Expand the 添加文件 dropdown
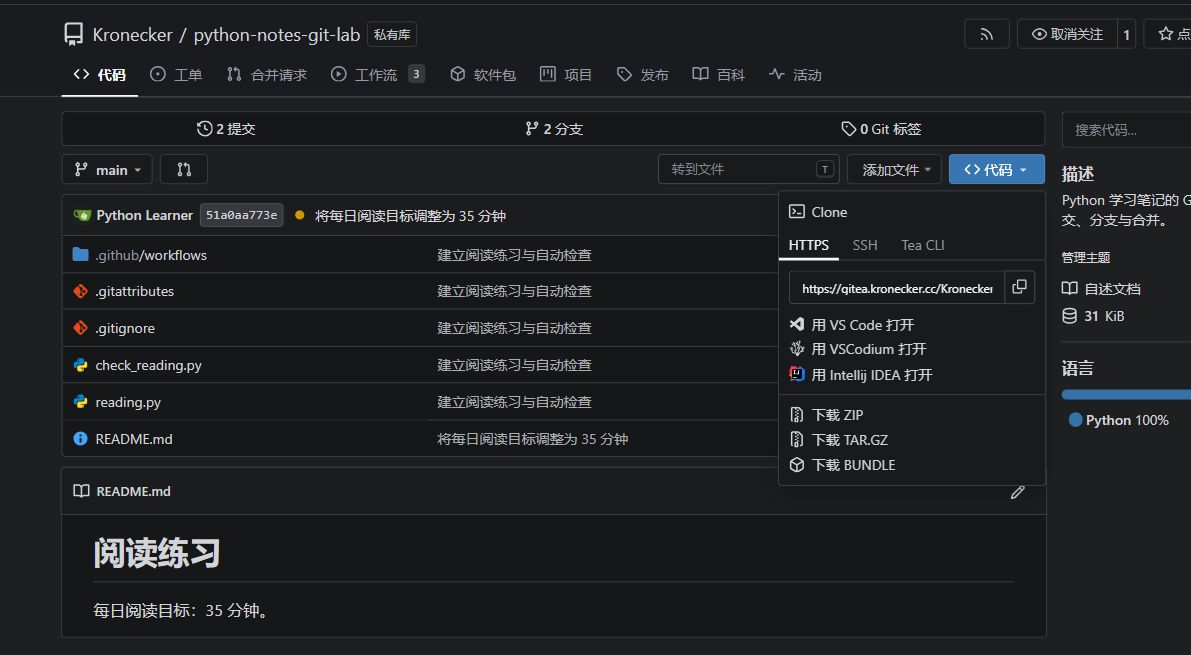 click(894, 169)
